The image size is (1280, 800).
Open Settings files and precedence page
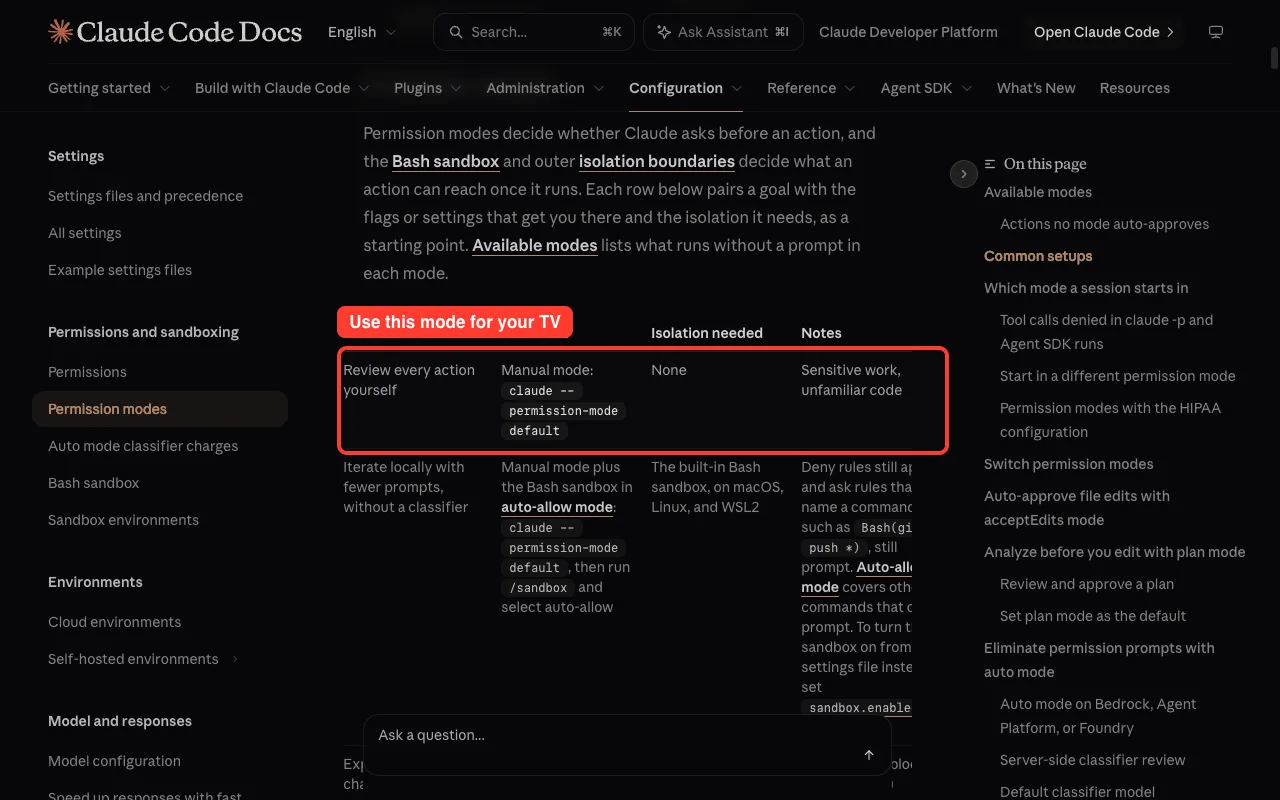(x=146, y=196)
